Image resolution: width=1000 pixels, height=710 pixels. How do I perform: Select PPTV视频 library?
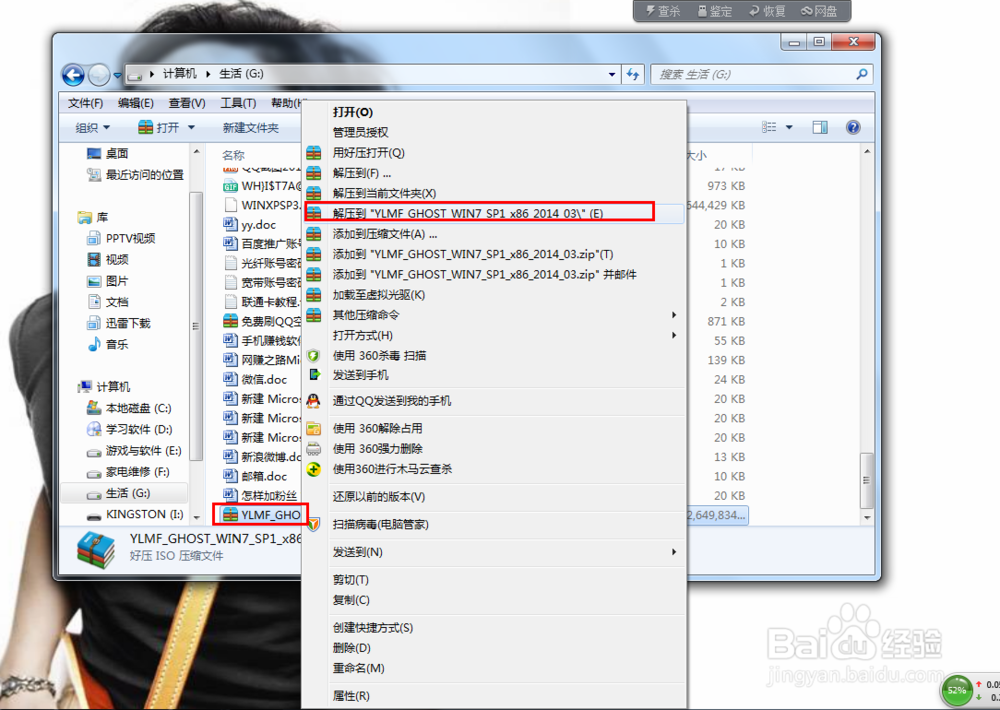121,238
